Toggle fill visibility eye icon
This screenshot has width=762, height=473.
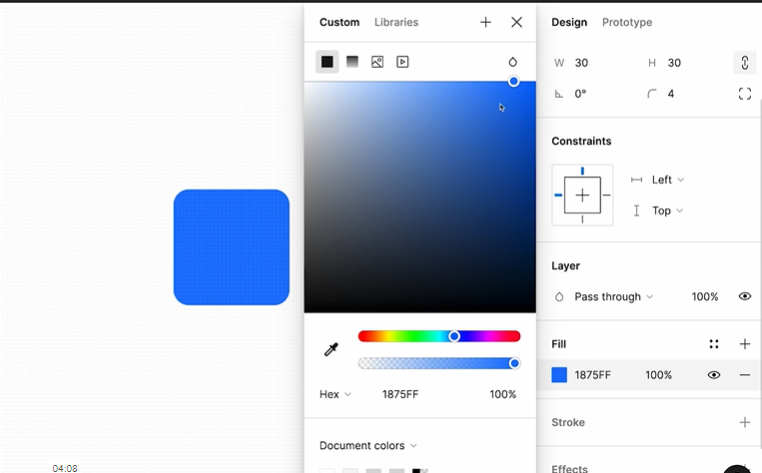(714, 375)
